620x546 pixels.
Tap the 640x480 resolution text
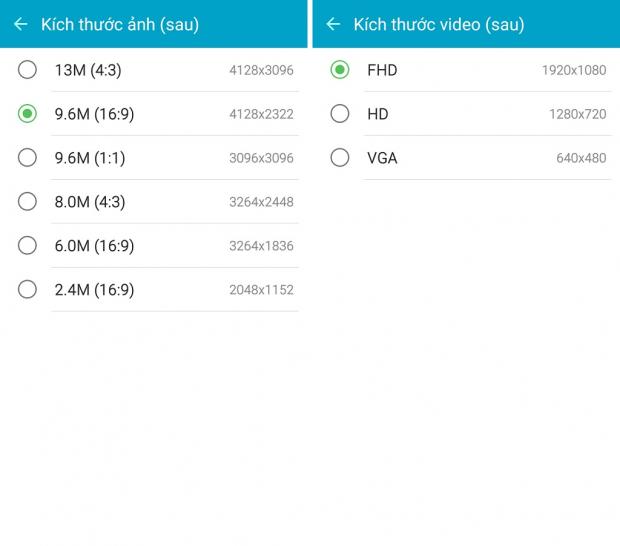581,159
